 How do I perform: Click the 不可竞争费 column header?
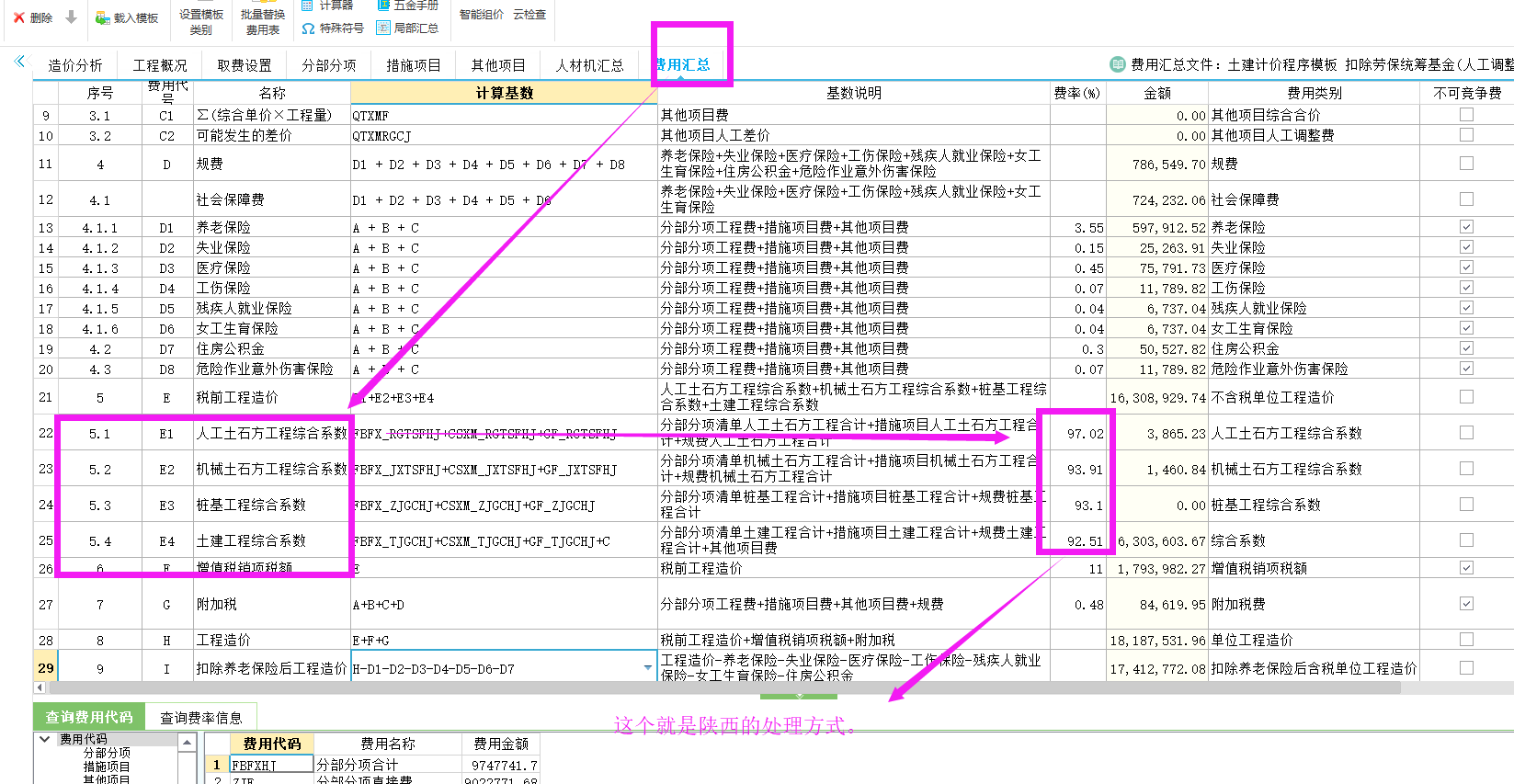pos(1467,93)
